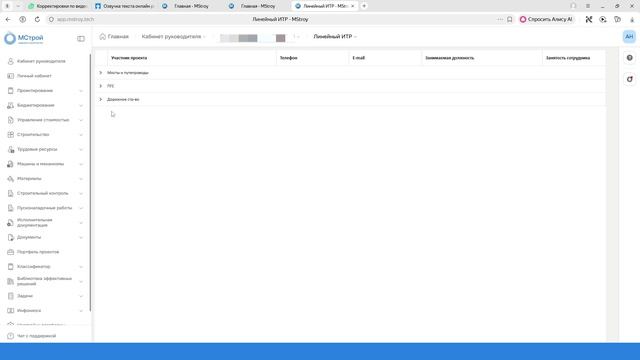The height and width of the screenshot is (360, 640).
Task: Expand the Трудовые ресурсы chevron
Action: 81,149
